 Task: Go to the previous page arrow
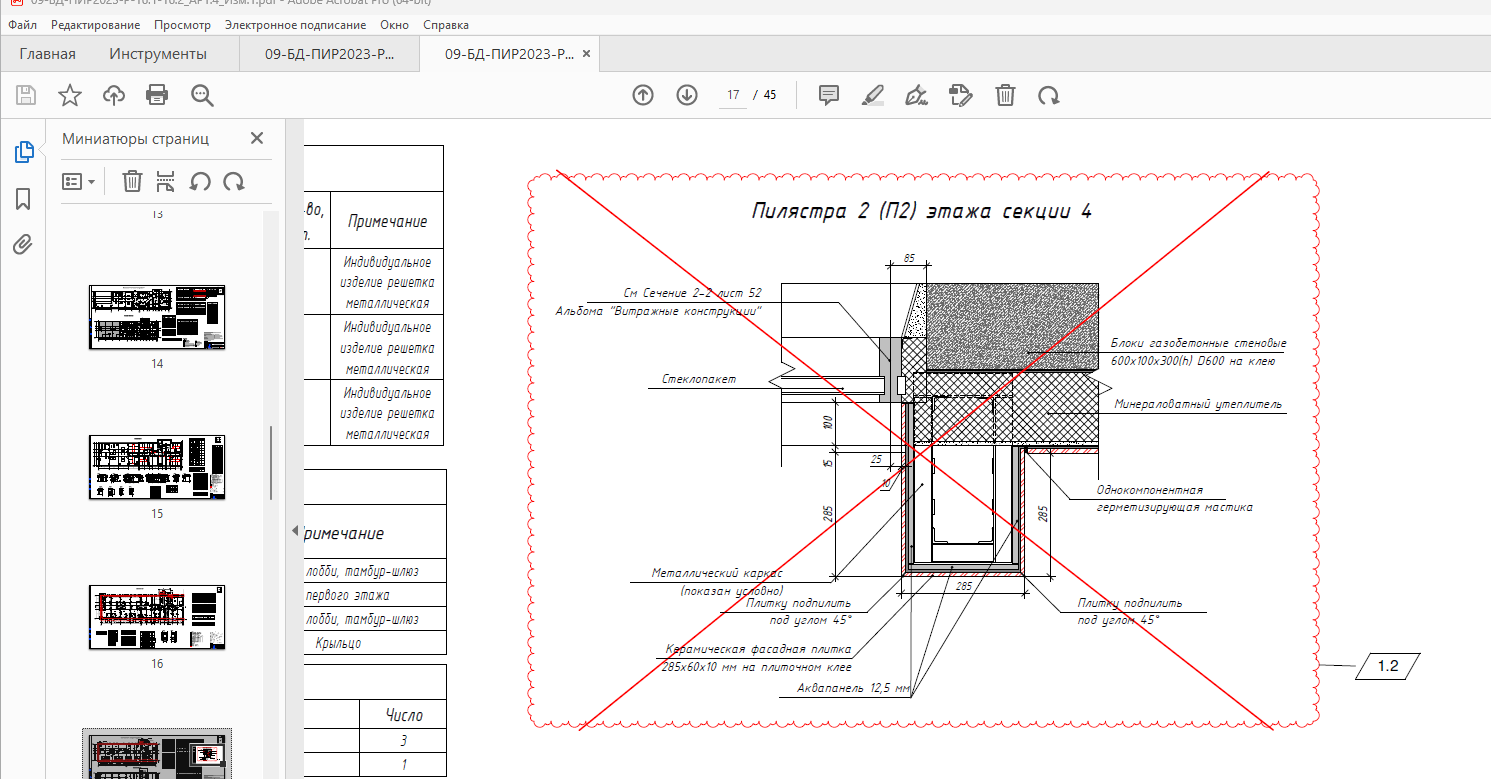click(x=643, y=95)
